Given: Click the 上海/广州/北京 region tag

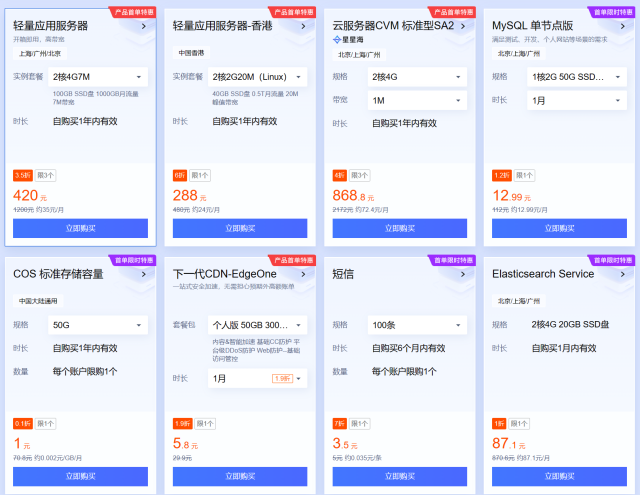Looking at the screenshot, I should pos(40,53).
